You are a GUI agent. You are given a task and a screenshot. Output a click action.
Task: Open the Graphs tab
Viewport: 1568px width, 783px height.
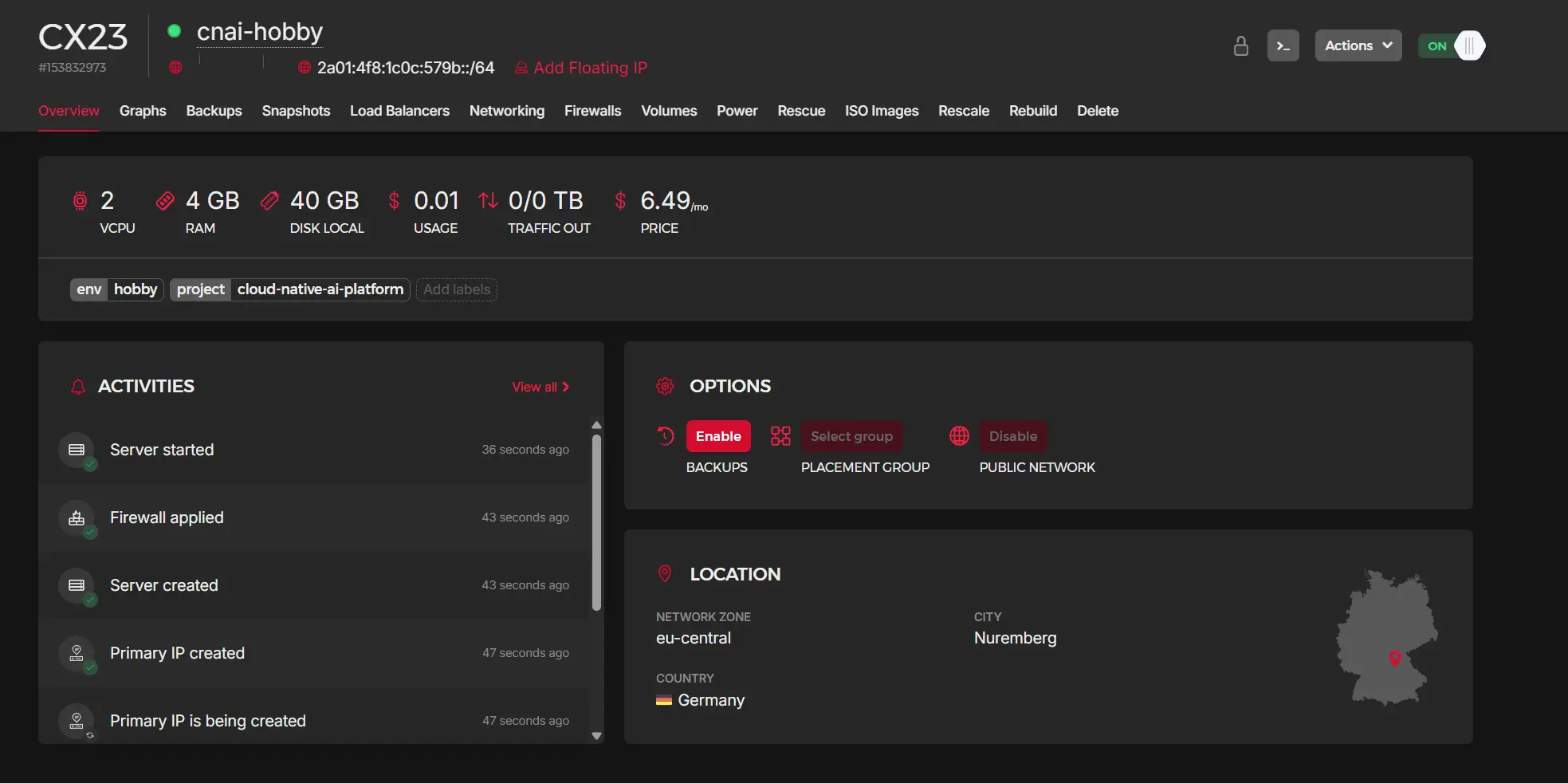(x=143, y=111)
